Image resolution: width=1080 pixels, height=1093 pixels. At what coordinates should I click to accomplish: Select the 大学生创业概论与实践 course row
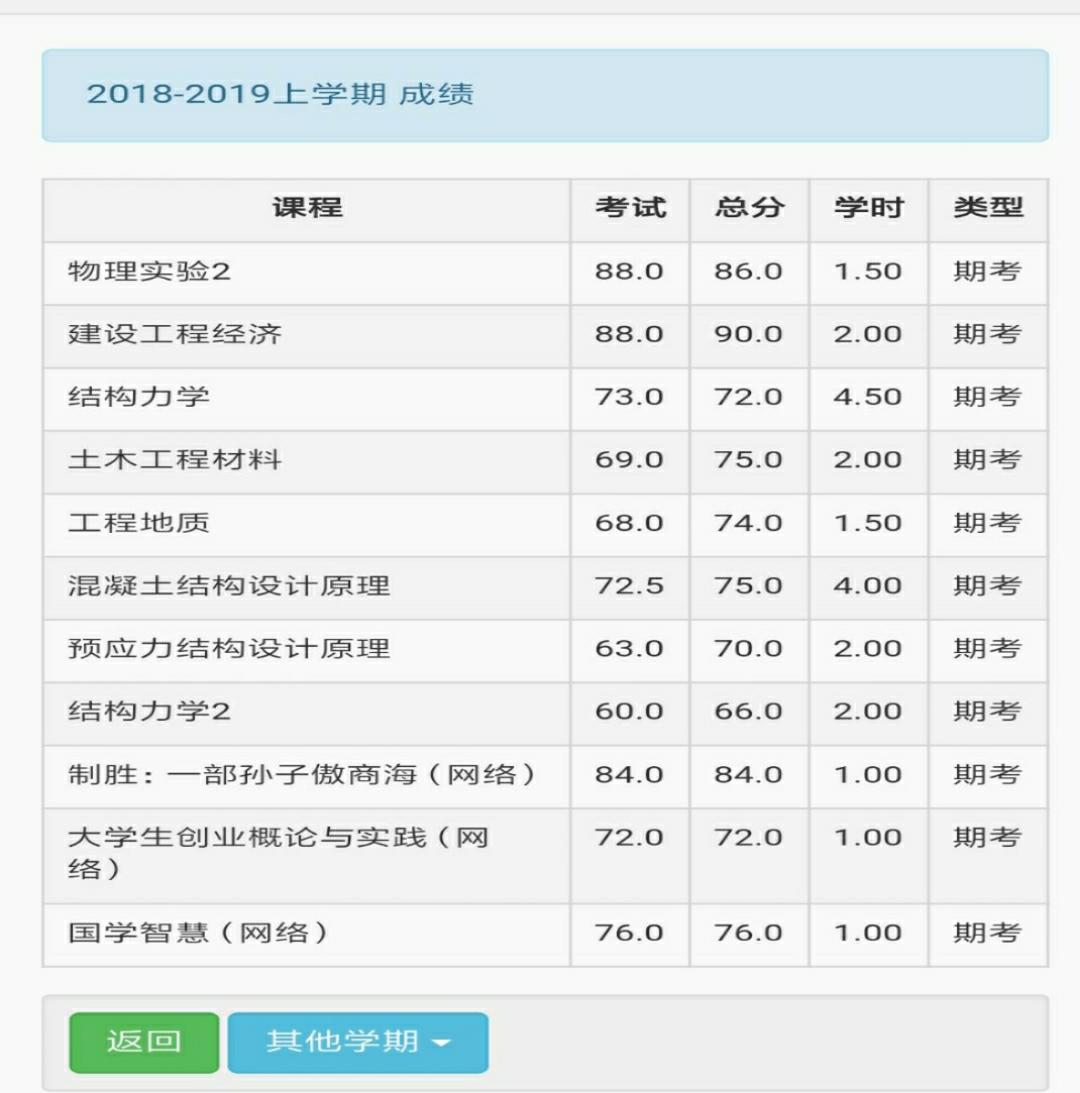click(278, 853)
